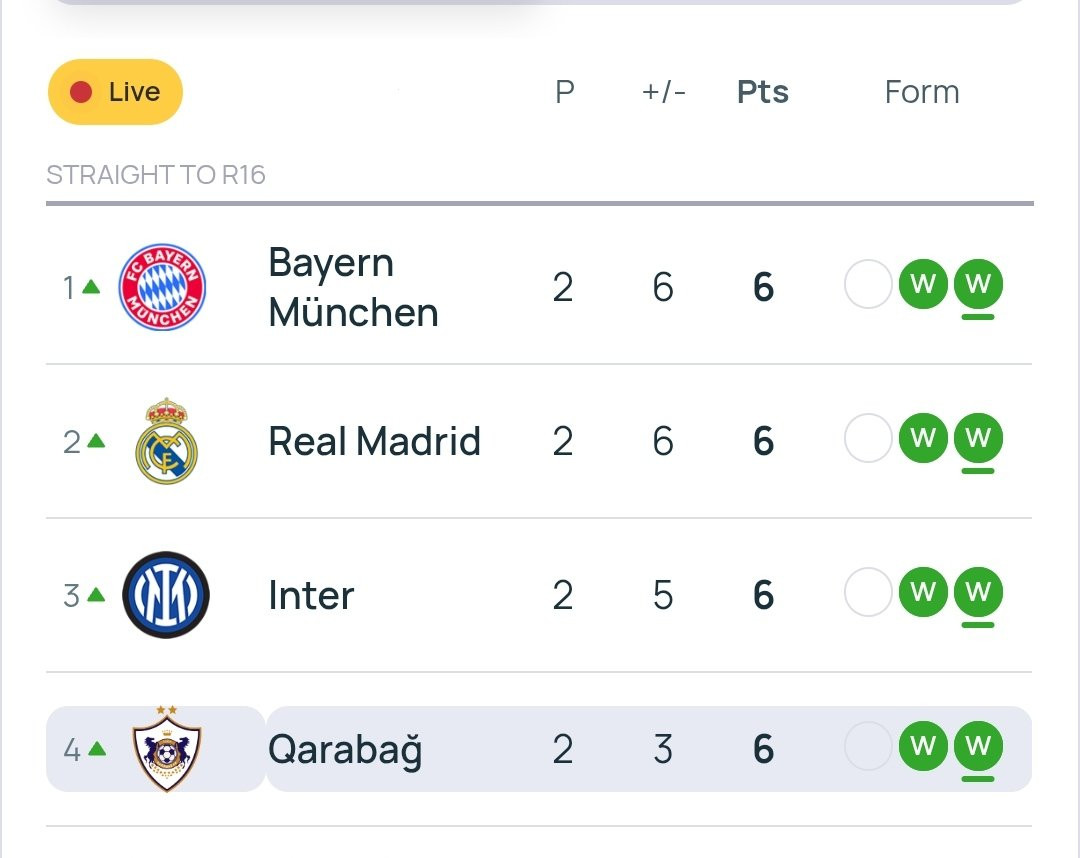Image resolution: width=1080 pixels, height=858 pixels.
Task: Click Real Madrid's empty form circle
Action: 868,438
